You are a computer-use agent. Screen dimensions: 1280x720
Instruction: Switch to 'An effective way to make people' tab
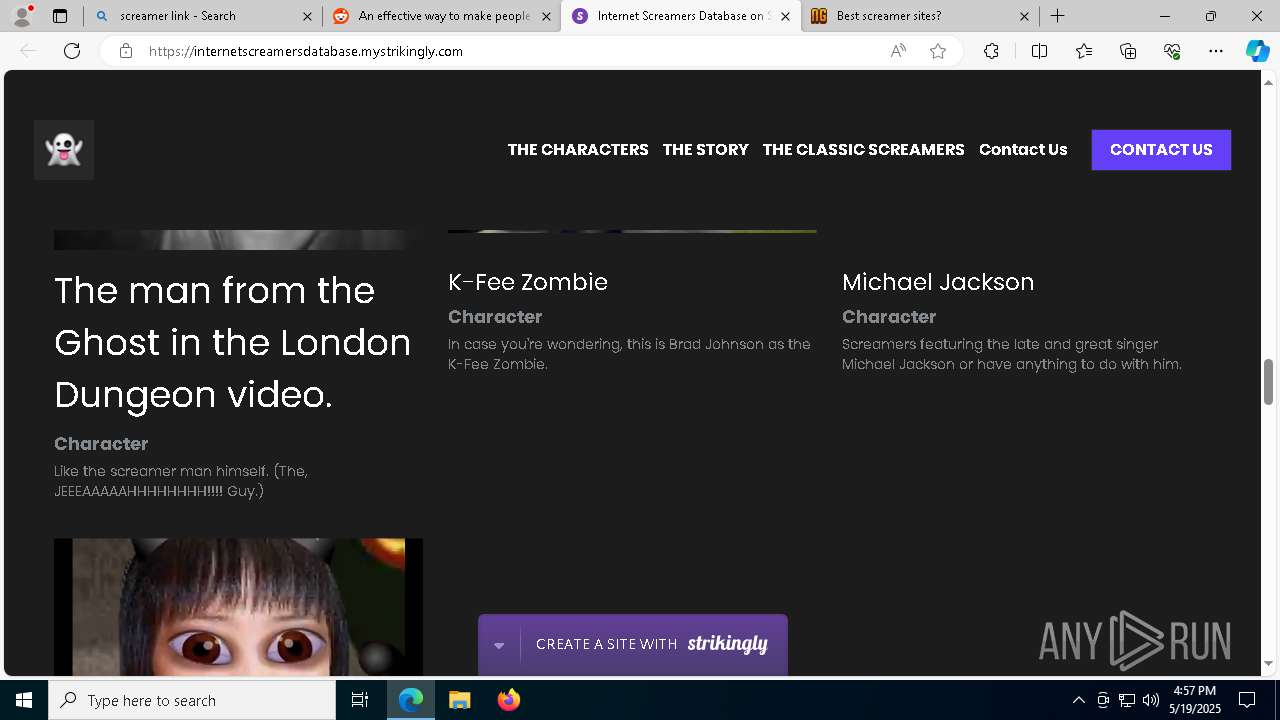pos(442,16)
